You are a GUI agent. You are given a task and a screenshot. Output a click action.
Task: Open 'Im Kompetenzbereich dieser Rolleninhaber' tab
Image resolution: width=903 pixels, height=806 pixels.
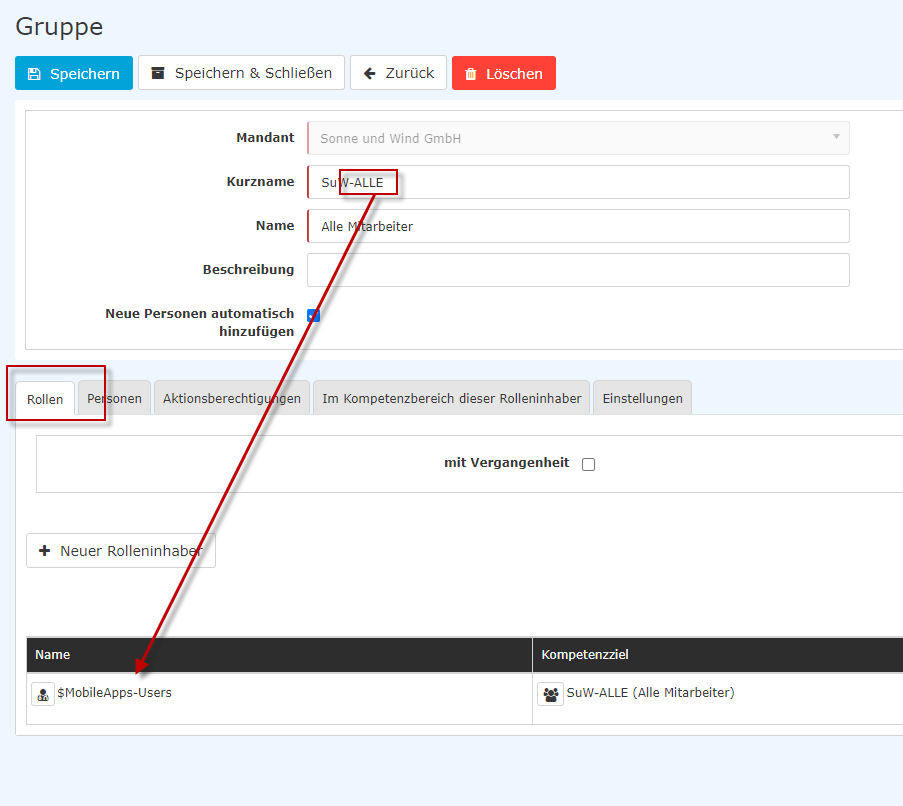click(451, 398)
